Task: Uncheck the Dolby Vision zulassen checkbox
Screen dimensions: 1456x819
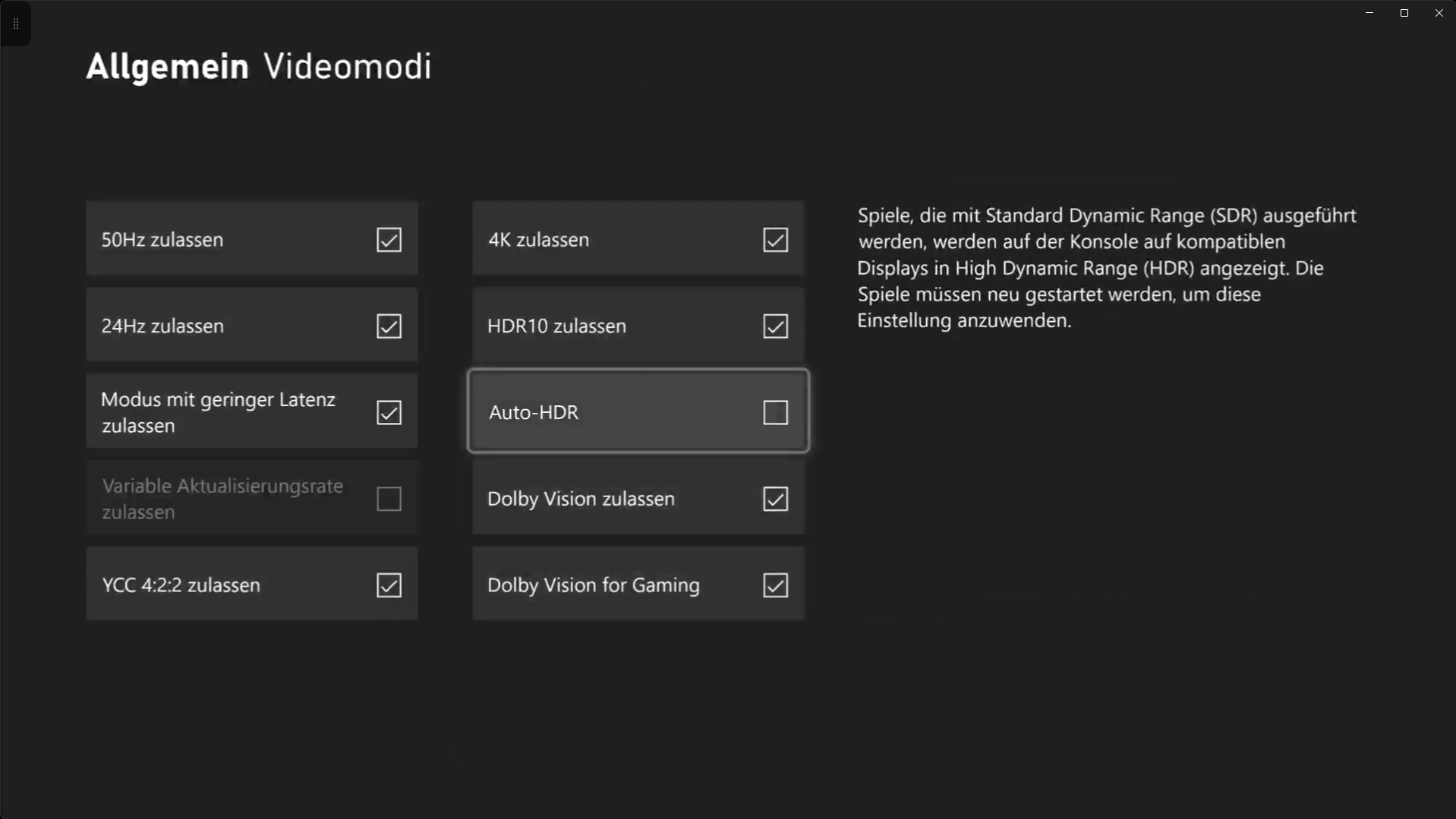Action: tap(775, 499)
